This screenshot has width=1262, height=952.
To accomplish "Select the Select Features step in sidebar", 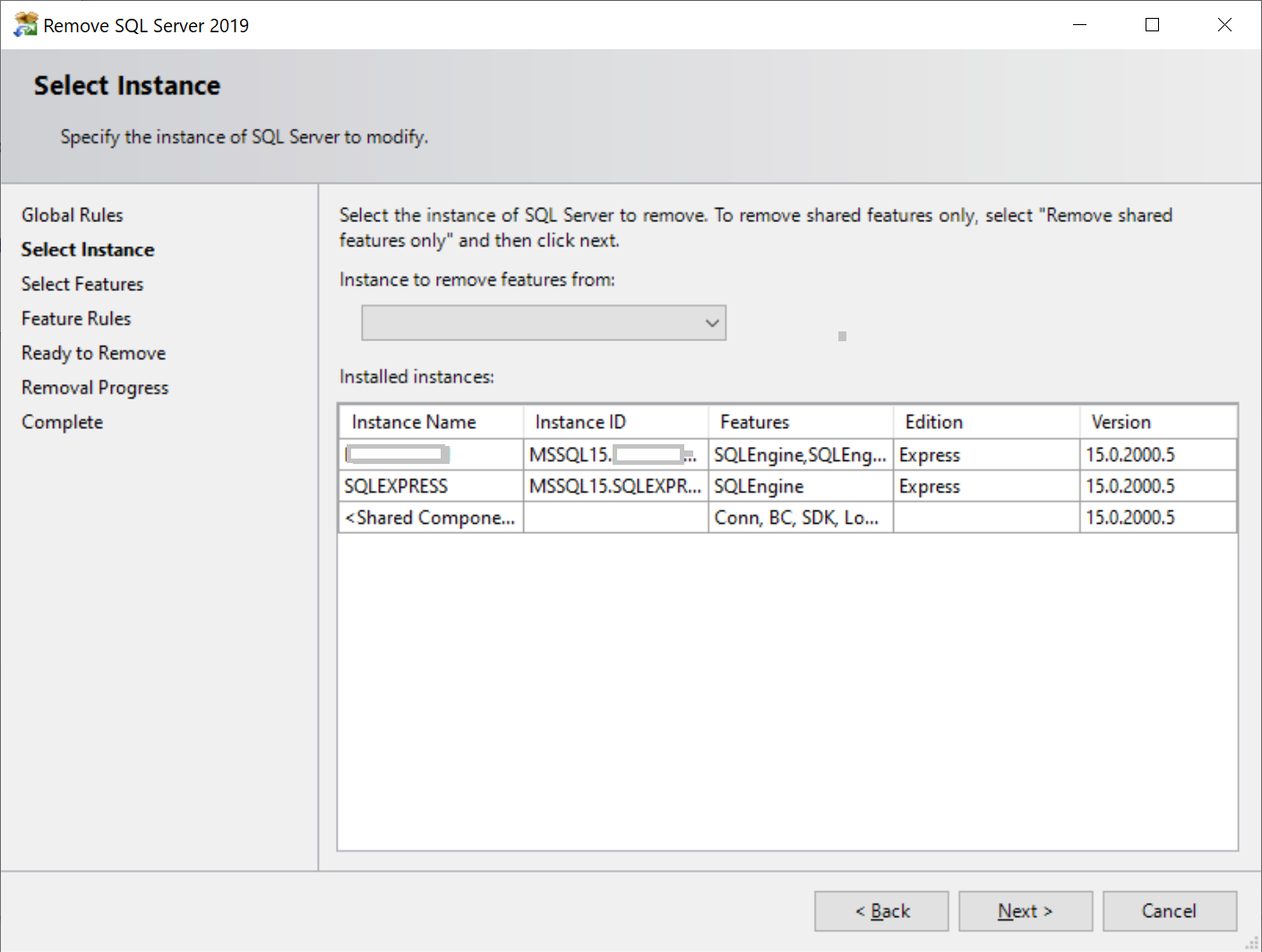I will (82, 284).
